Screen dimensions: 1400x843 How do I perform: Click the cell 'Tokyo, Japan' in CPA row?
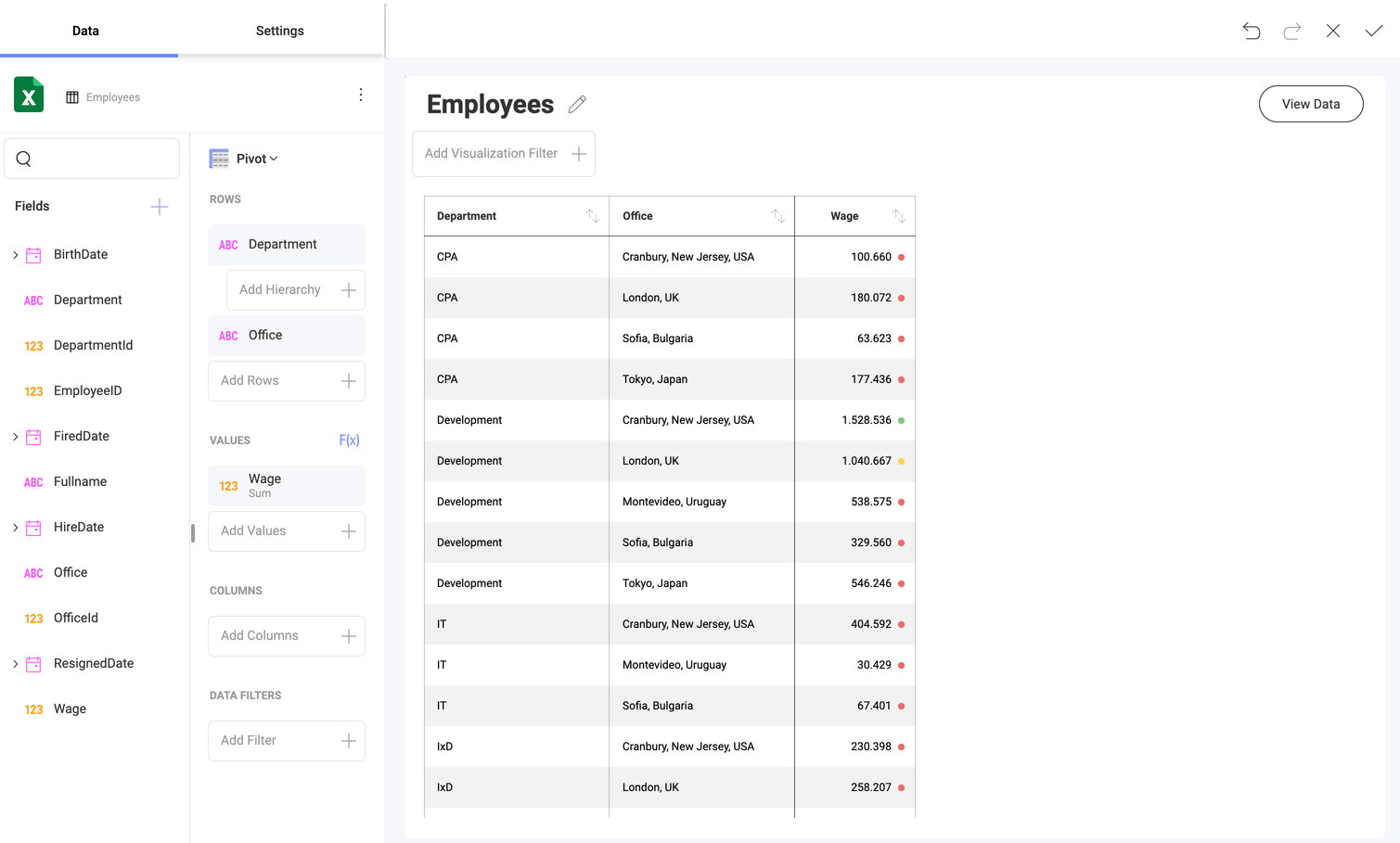(655, 379)
